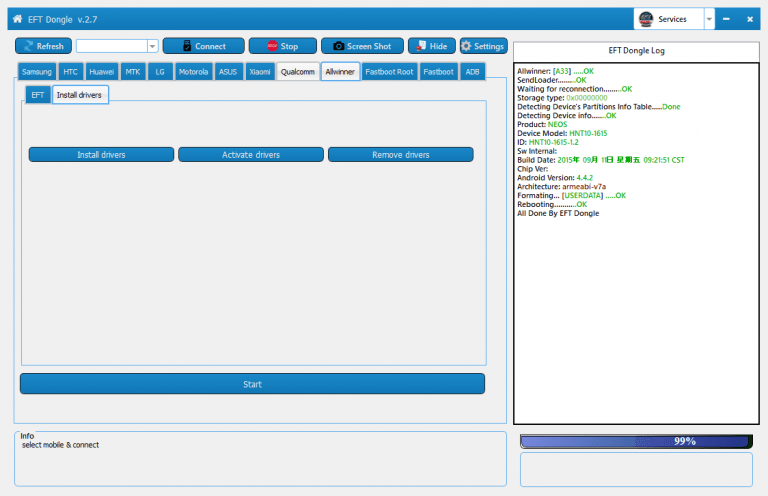Switch to the ADB tab

[x=472, y=72]
